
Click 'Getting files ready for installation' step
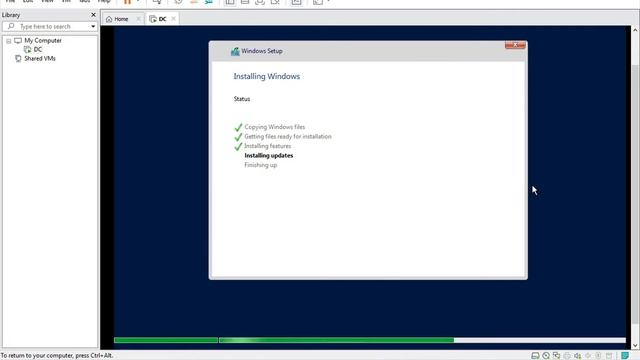(x=288, y=136)
